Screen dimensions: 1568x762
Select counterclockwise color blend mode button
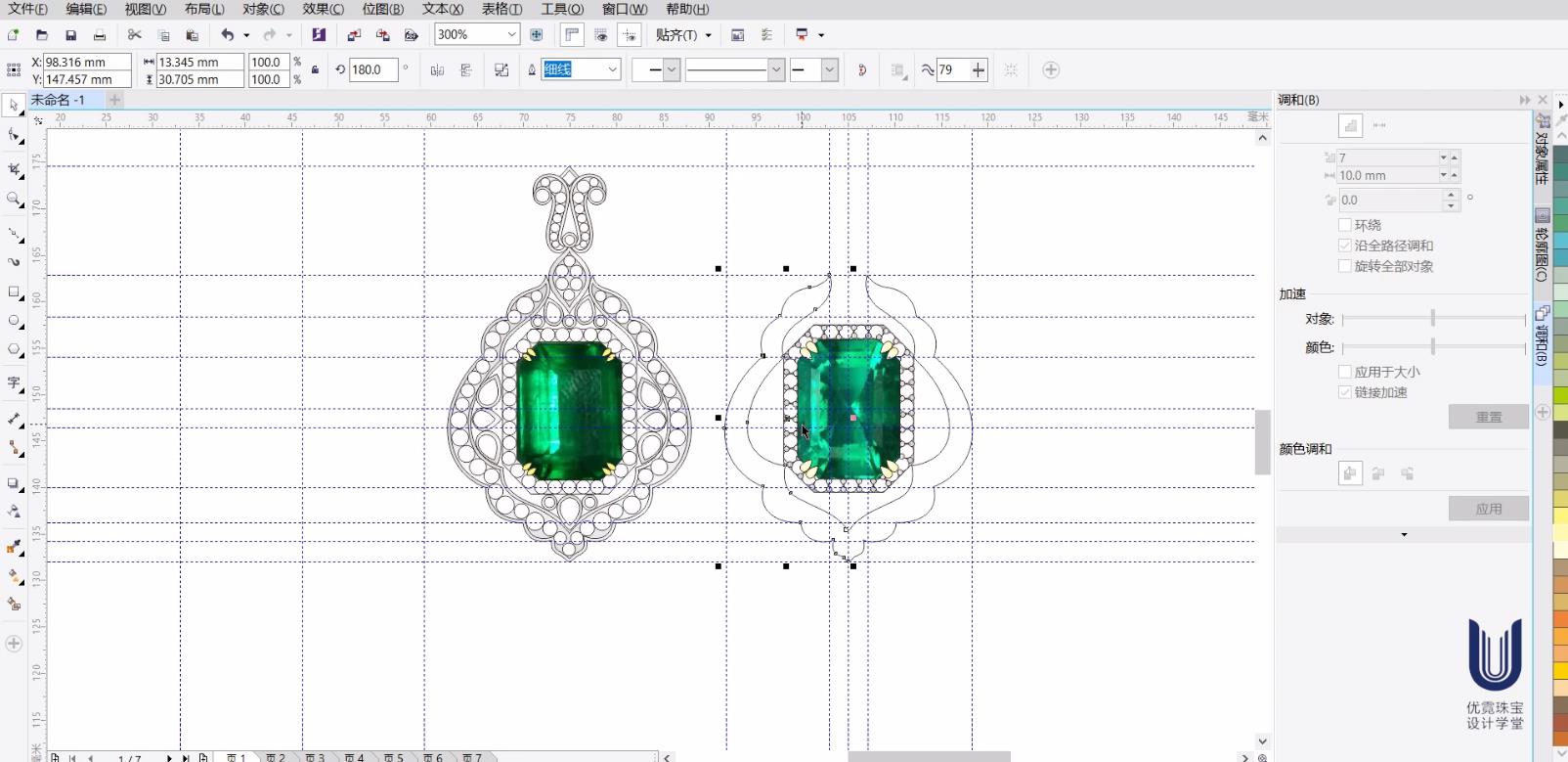click(x=1408, y=473)
